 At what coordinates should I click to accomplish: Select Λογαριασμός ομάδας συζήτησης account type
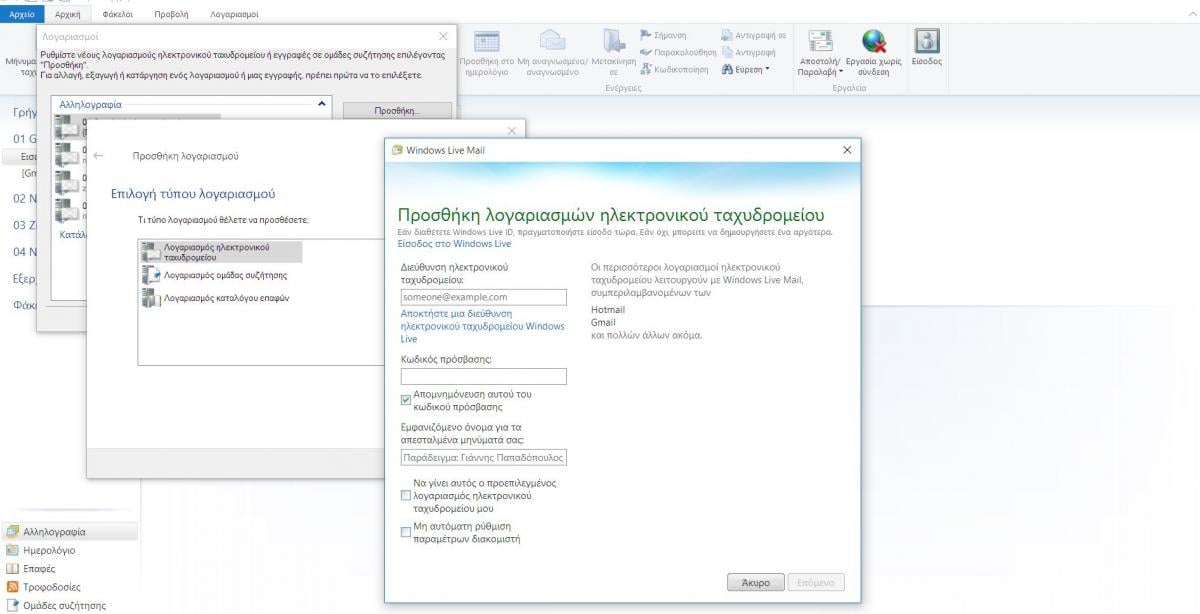pyautogui.click(x=215, y=274)
